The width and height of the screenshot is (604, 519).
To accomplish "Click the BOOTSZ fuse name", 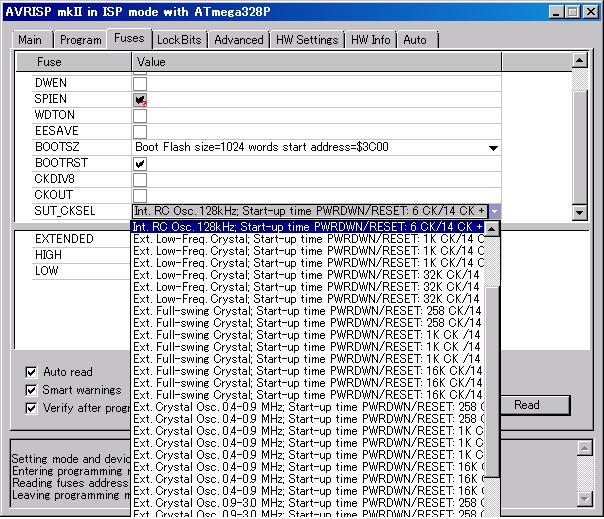I will point(57,147).
